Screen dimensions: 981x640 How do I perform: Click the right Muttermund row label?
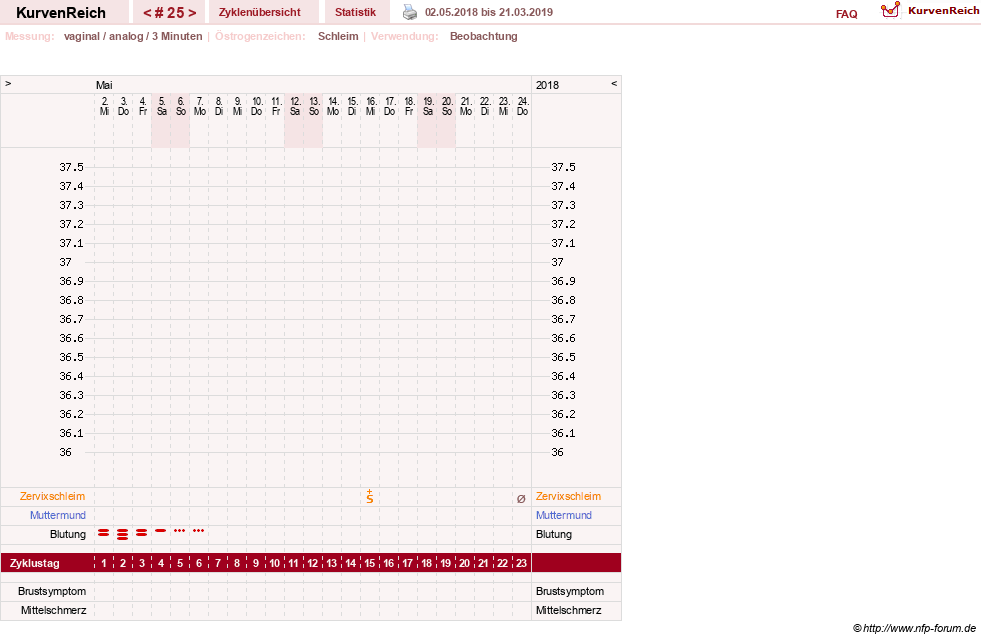click(564, 515)
